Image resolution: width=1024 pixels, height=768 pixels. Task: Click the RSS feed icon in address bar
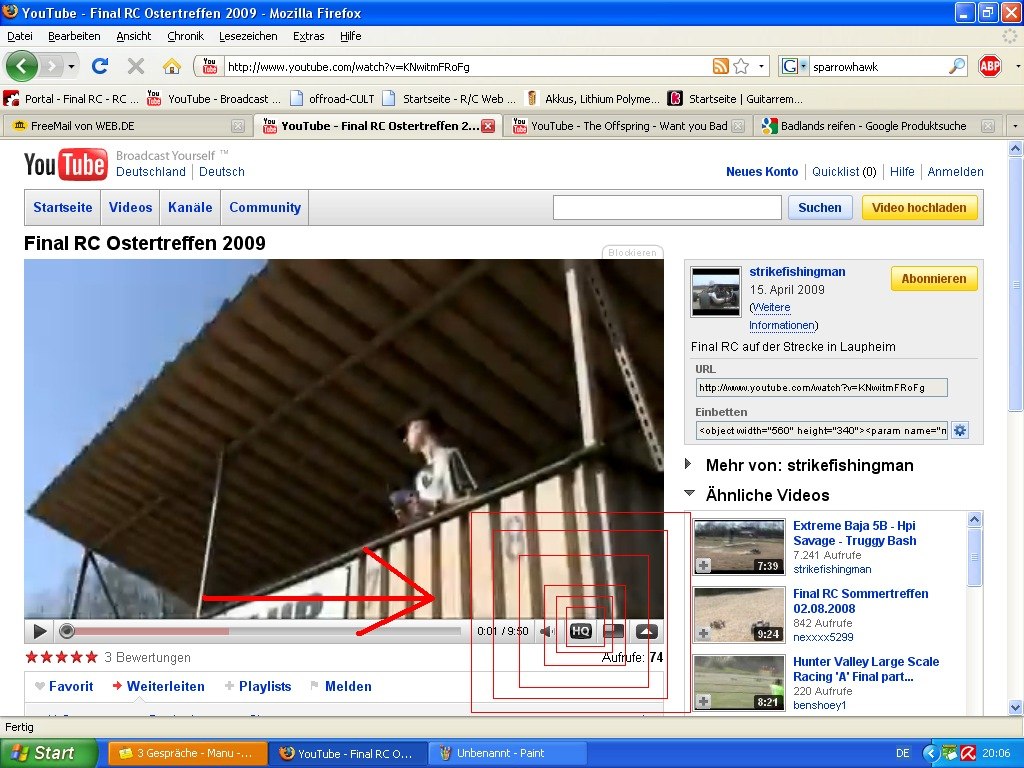pos(720,66)
